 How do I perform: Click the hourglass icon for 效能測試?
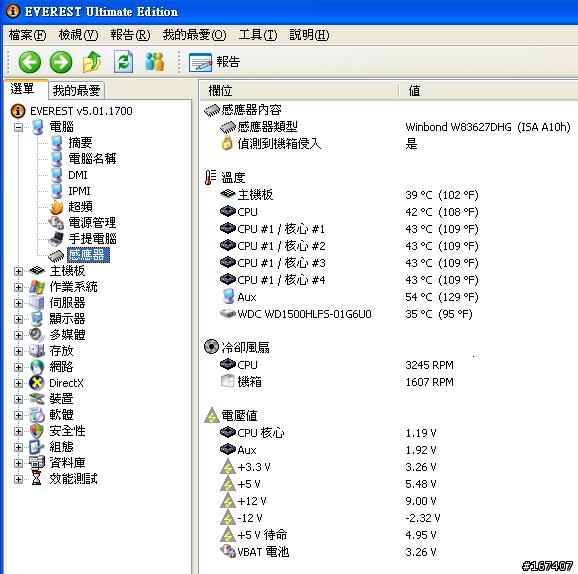coord(36,479)
